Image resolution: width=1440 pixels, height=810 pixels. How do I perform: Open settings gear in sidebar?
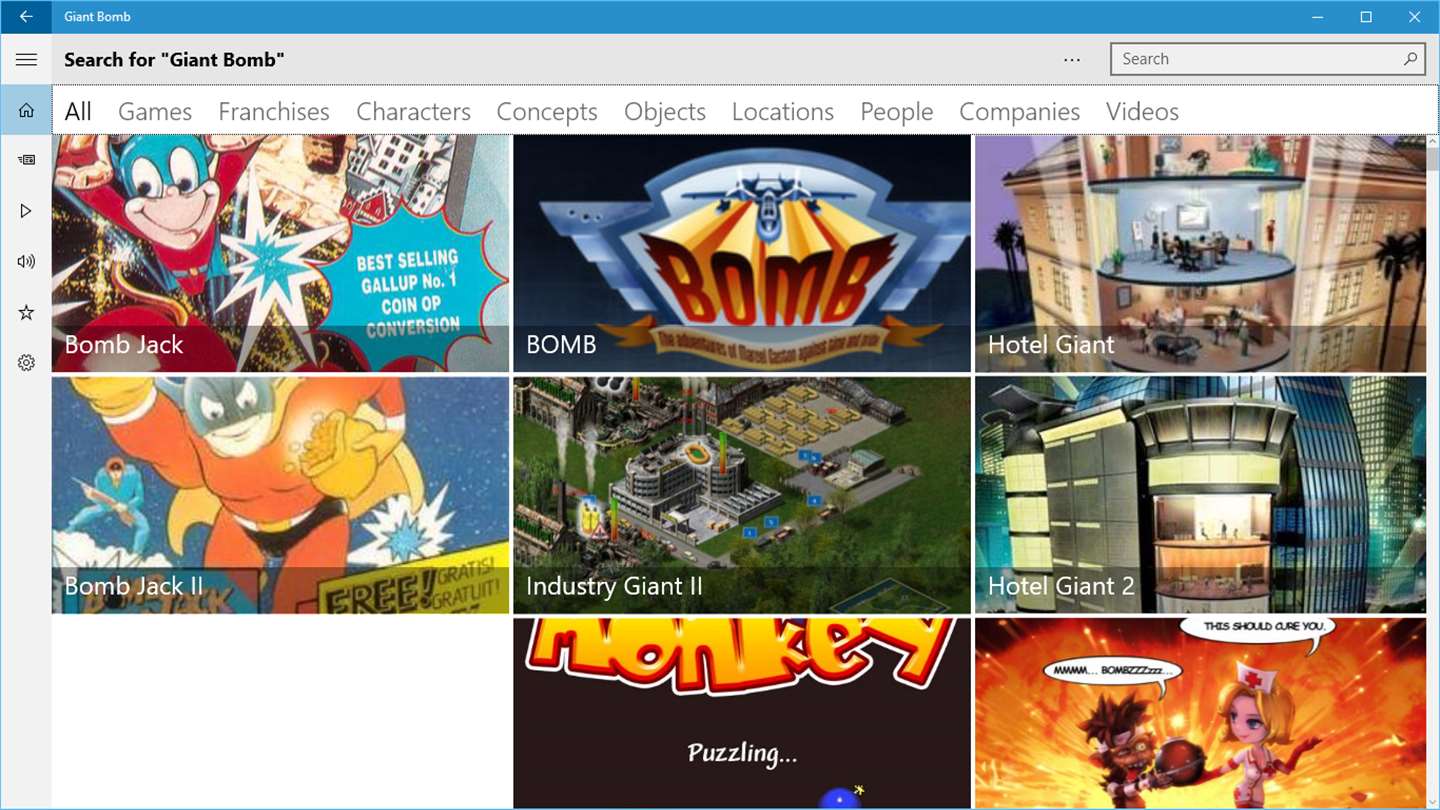(26, 363)
